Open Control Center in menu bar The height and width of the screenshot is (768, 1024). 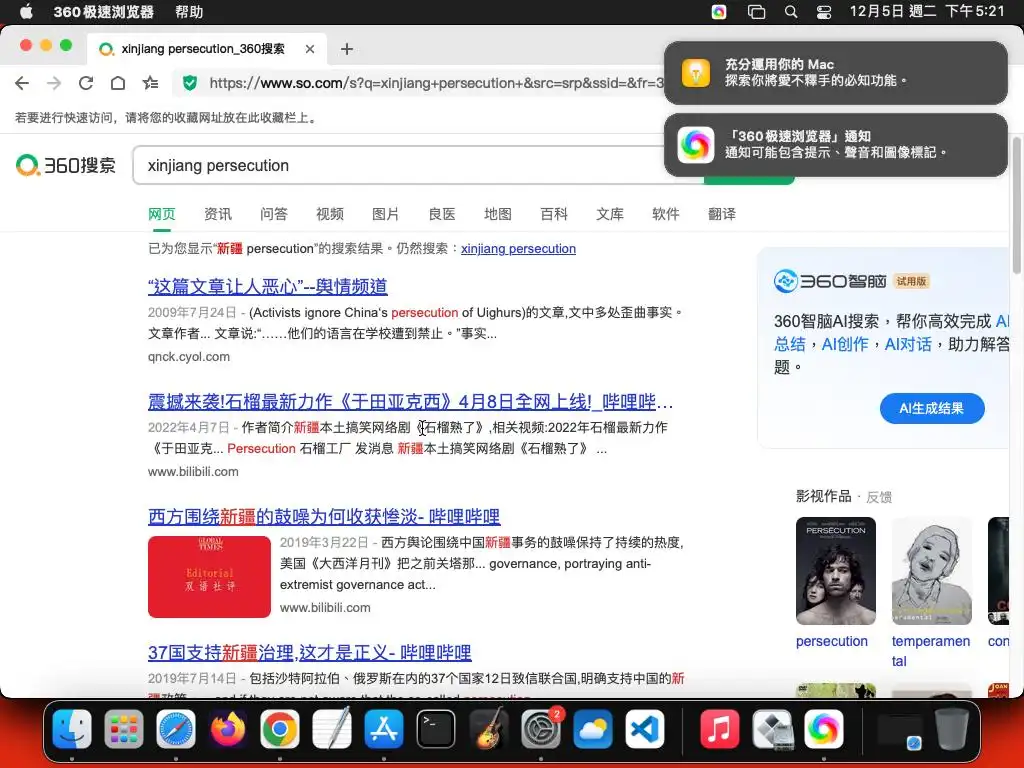pos(824,12)
